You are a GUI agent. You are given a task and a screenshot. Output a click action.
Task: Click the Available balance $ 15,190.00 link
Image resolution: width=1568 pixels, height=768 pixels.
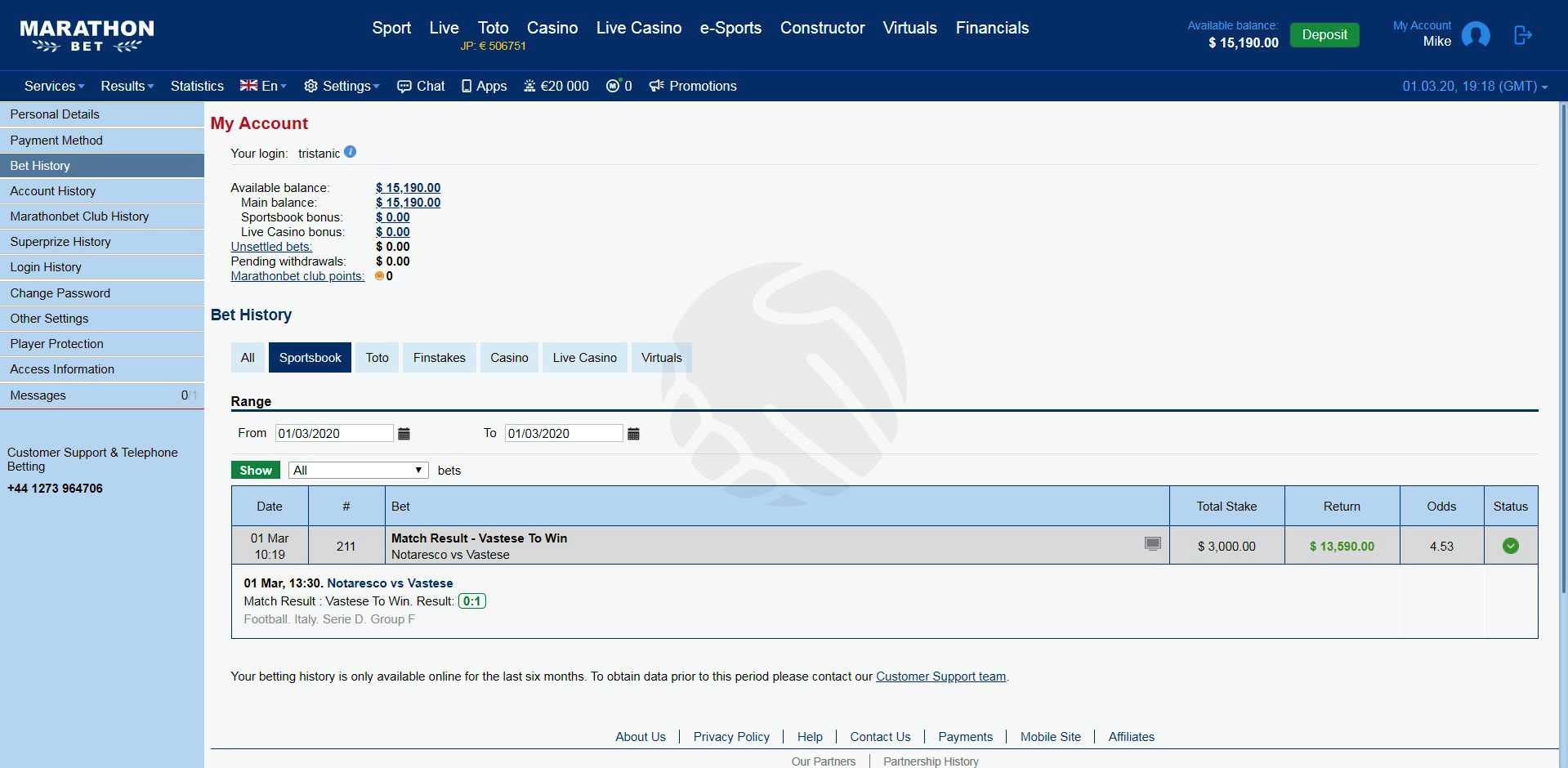tap(408, 188)
